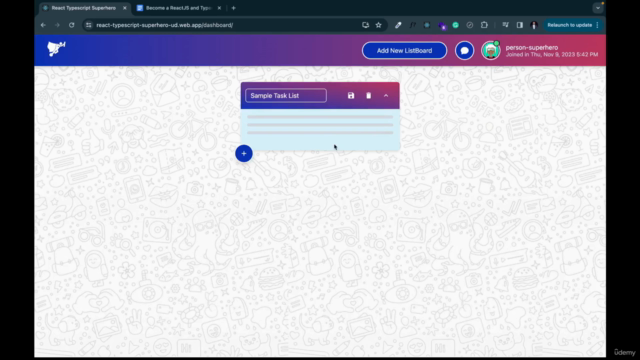The width and height of the screenshot is (640, 360).
Task: Switch to React Typescript Superhero tab
Action: [84, 8]
